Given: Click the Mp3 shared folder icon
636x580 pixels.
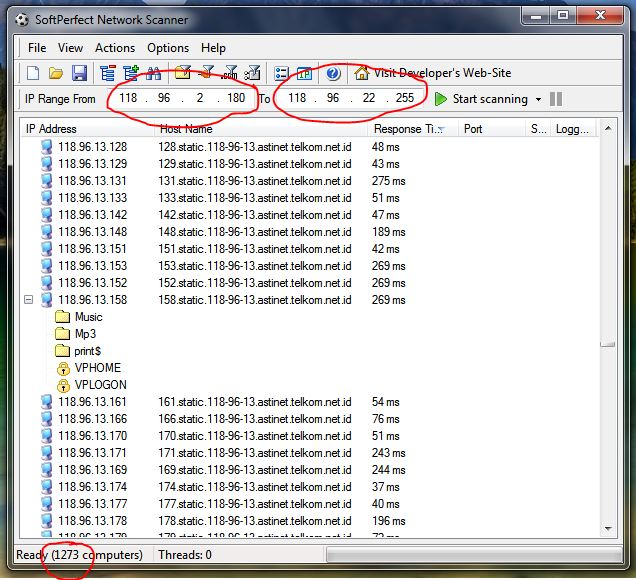Looking at the screenshot, I should point(62,333).
